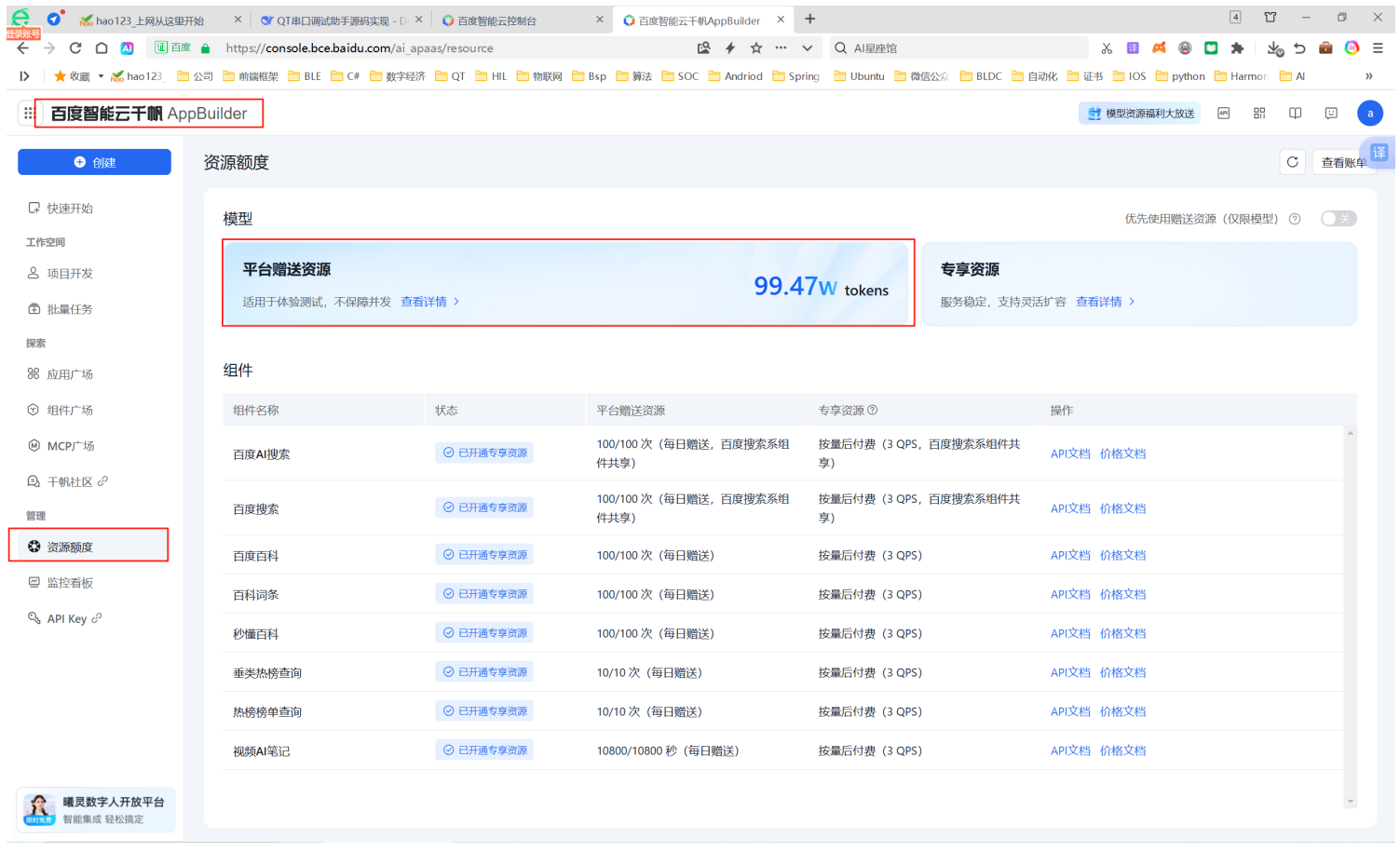
Task: Toggle 优先使用赠送资源 switch
Action: tap(1339, 219)
